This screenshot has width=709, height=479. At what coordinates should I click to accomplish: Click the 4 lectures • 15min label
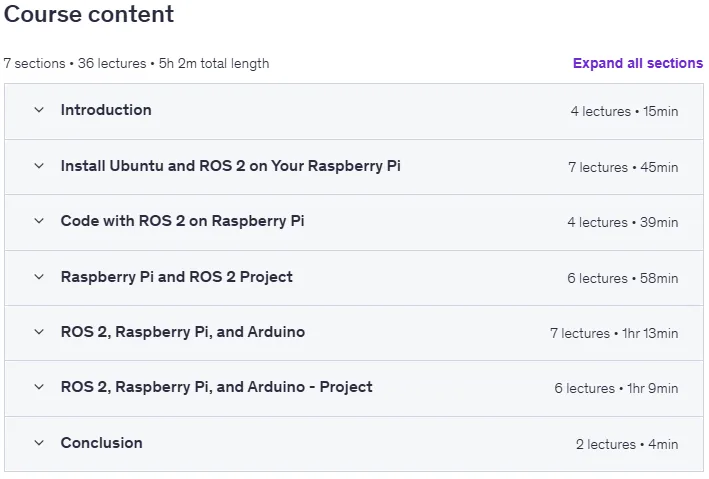pyautogui.click(x=624, y=111)
